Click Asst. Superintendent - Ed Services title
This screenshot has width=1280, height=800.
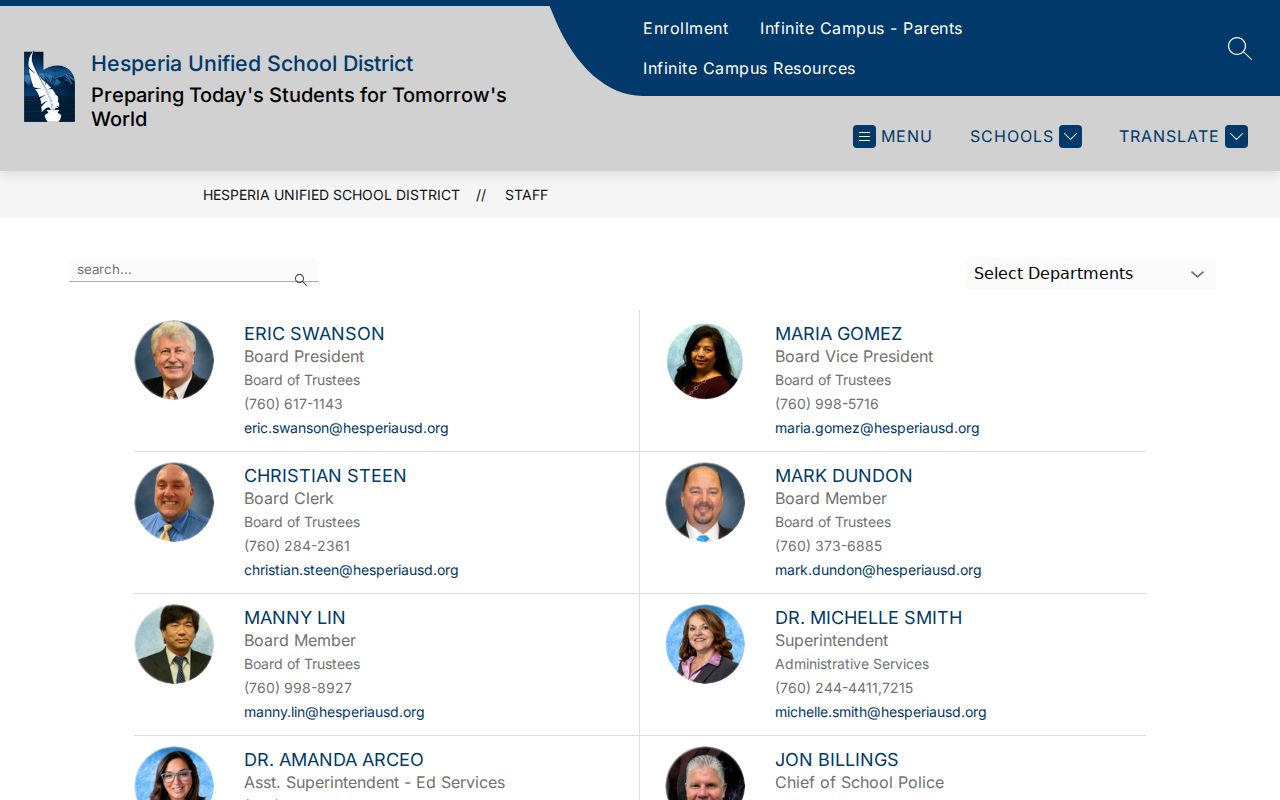(x=375, y=783)
